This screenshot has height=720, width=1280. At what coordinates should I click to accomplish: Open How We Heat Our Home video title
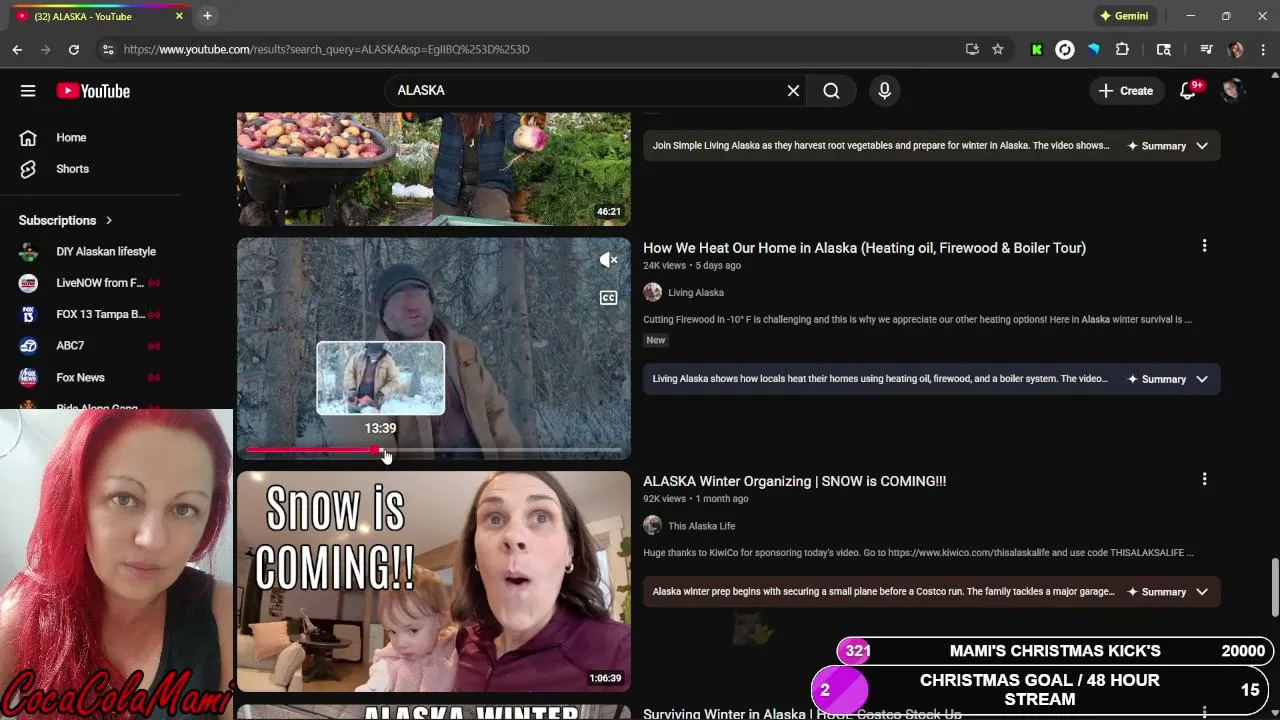[x=864, y=248]
